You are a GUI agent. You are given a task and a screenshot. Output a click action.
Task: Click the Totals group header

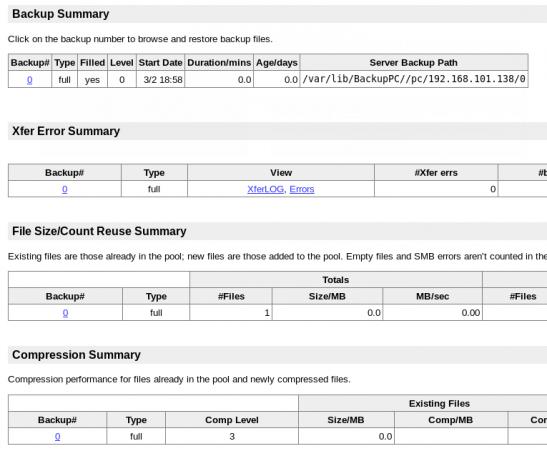pos(336,280)
